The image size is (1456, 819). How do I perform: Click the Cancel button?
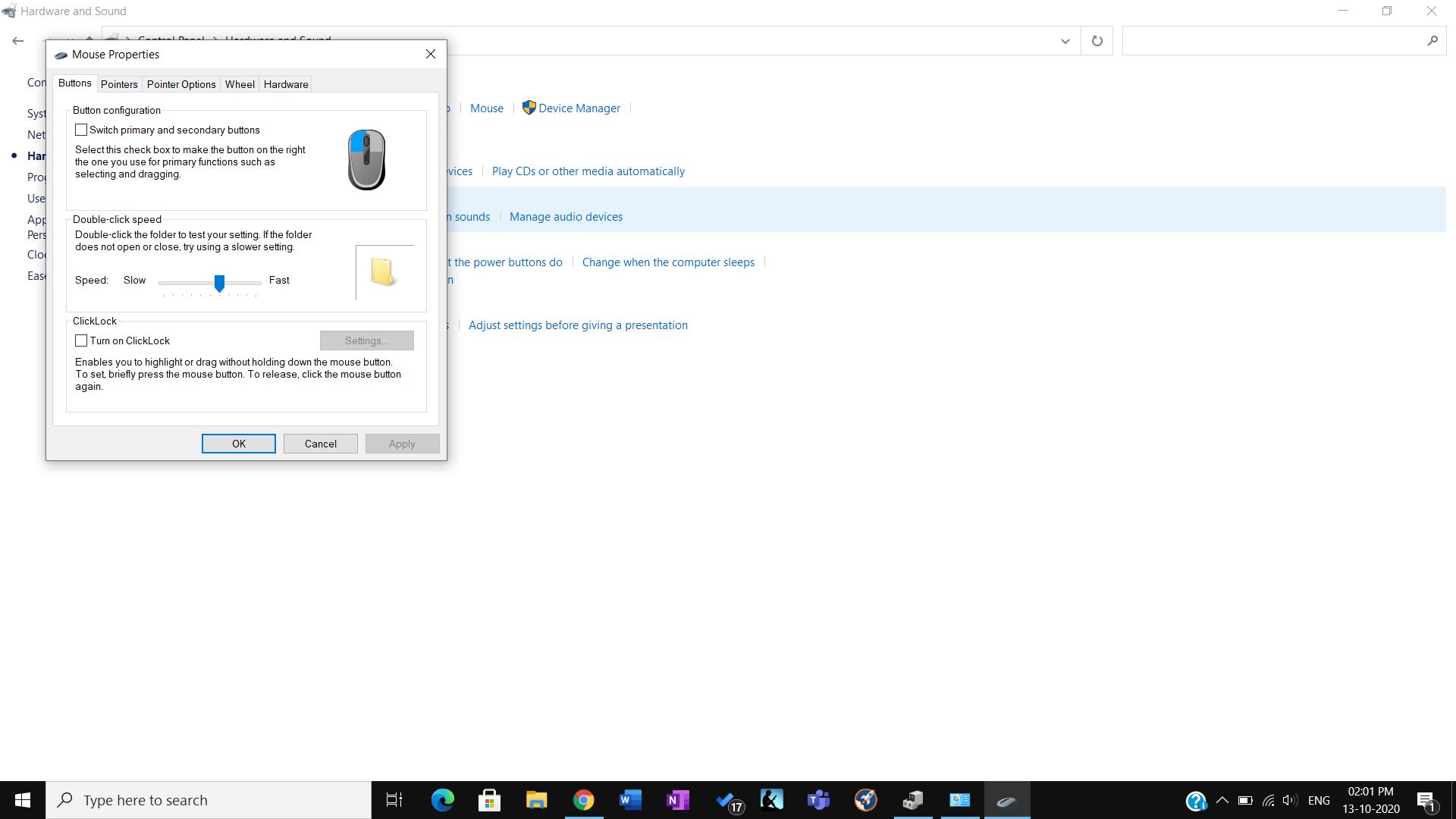tap(320, 443)
